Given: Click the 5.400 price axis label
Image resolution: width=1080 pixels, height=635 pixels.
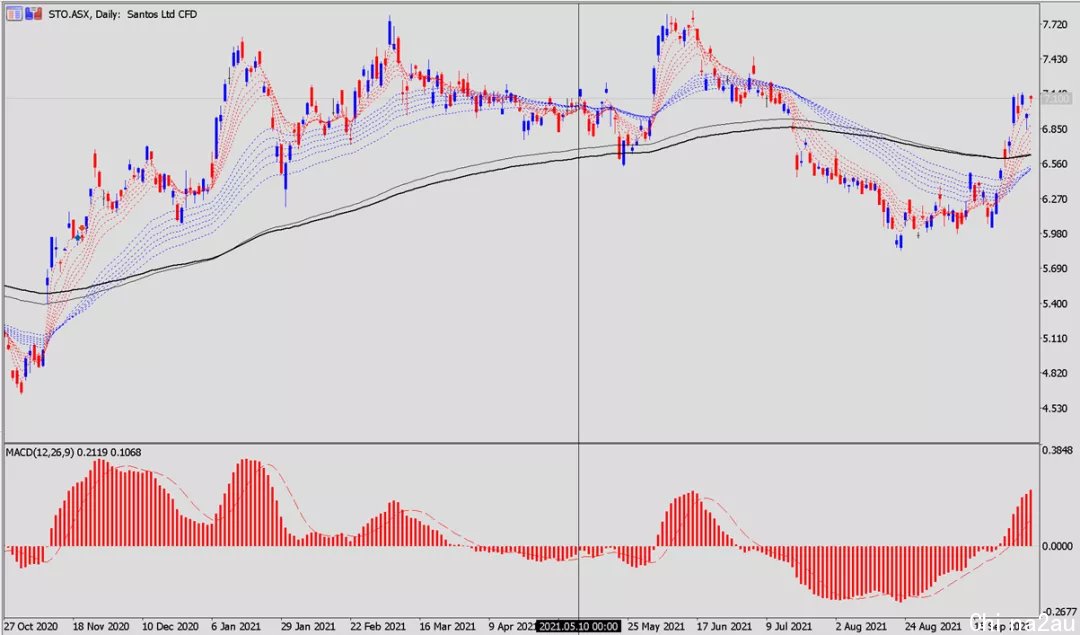Looking at the screenshot, I should tap(1055, 303).
